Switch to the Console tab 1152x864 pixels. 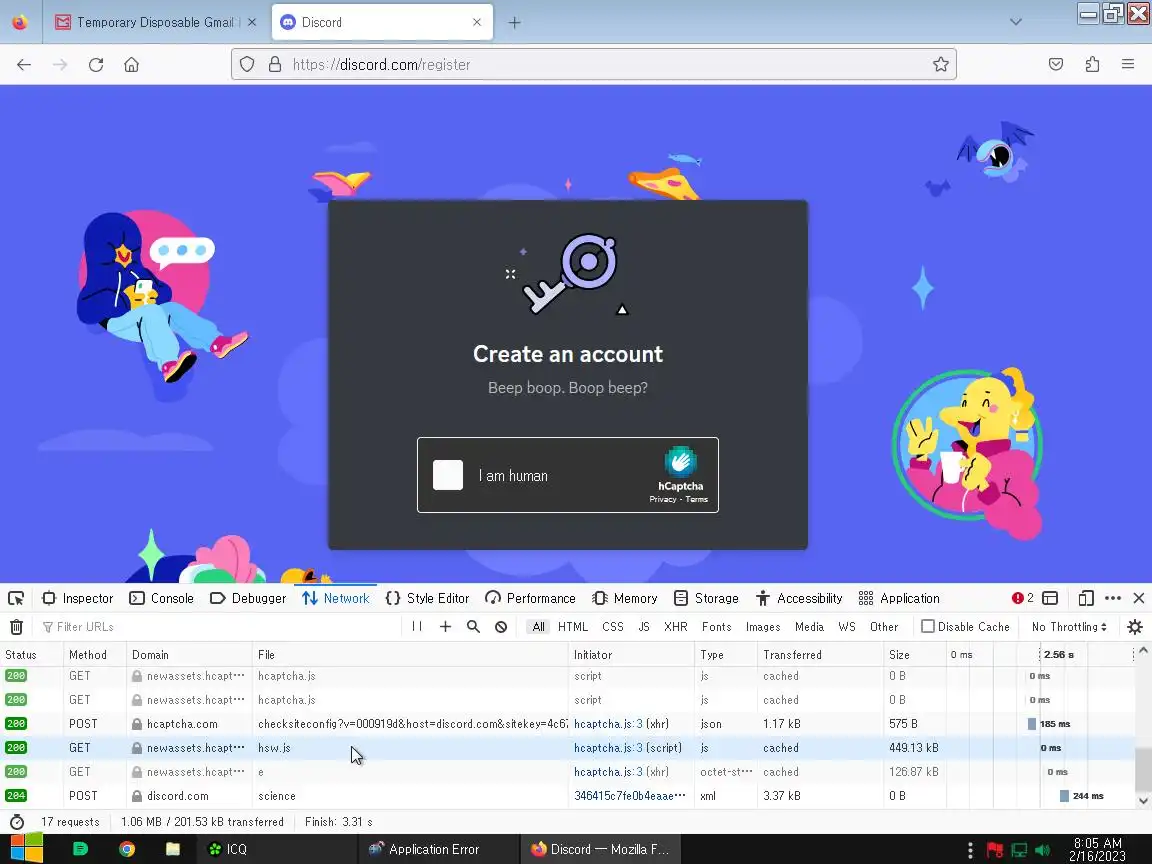pos(162,598)
